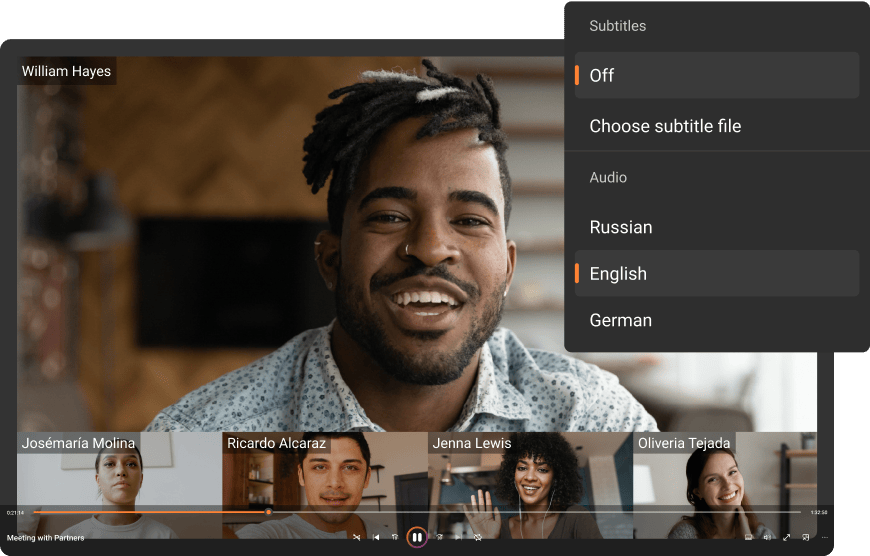870x556 pixels.
Task: Open the subtitles and audio icon
Action: pyautogui.click(x=748, y=537)
